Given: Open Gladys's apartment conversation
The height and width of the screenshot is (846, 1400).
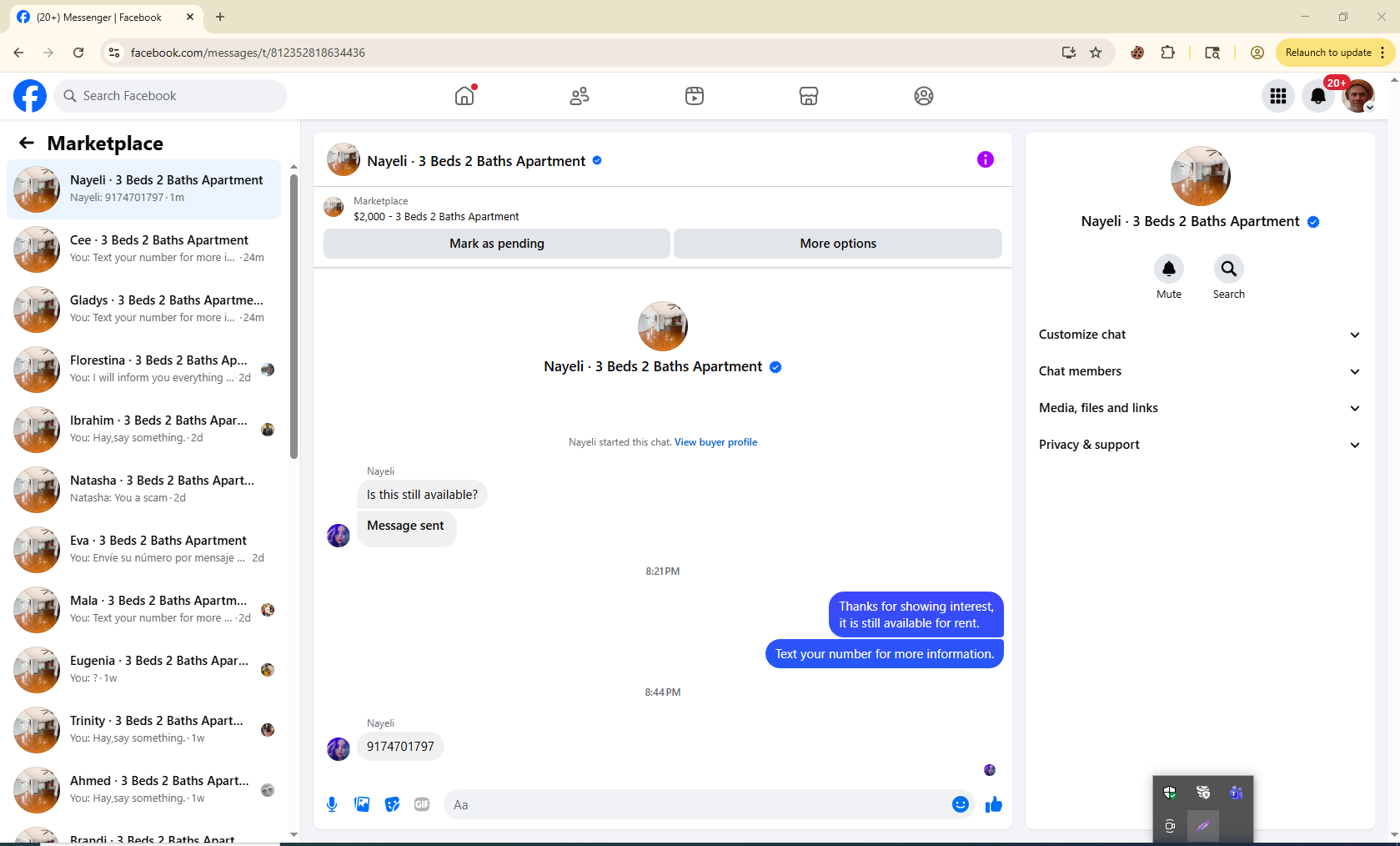Looking at the screenshot, I should [x=143, y=310].
